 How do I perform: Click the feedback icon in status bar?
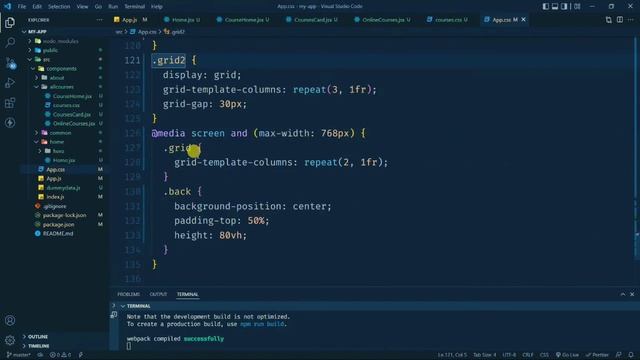619,355
